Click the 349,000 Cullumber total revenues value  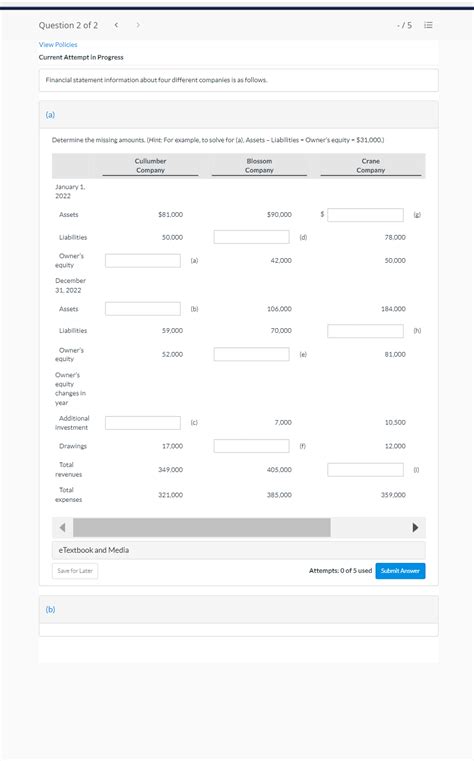point(171,470)
